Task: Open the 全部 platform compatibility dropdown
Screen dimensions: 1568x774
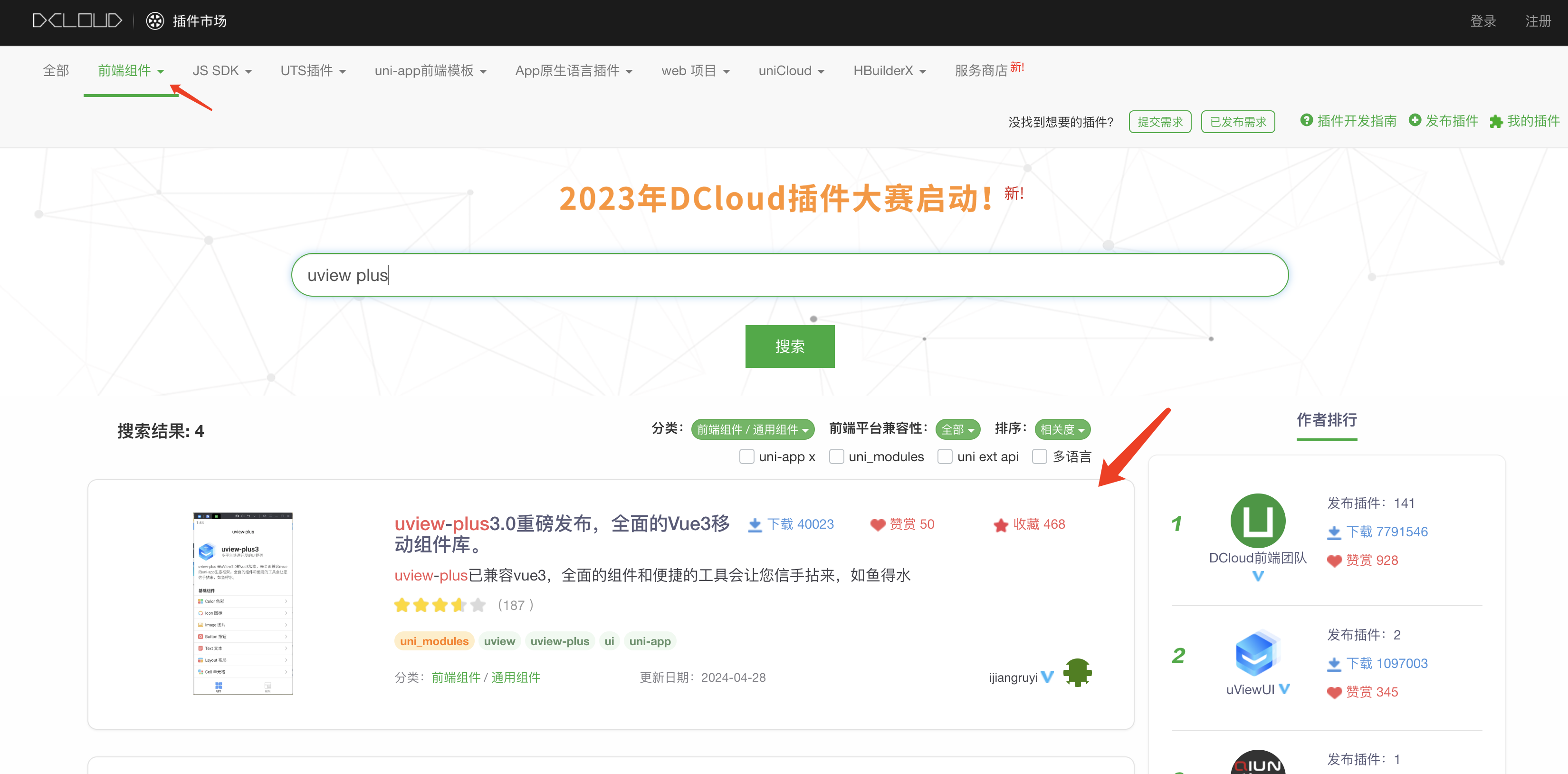Action: point(957,429)
